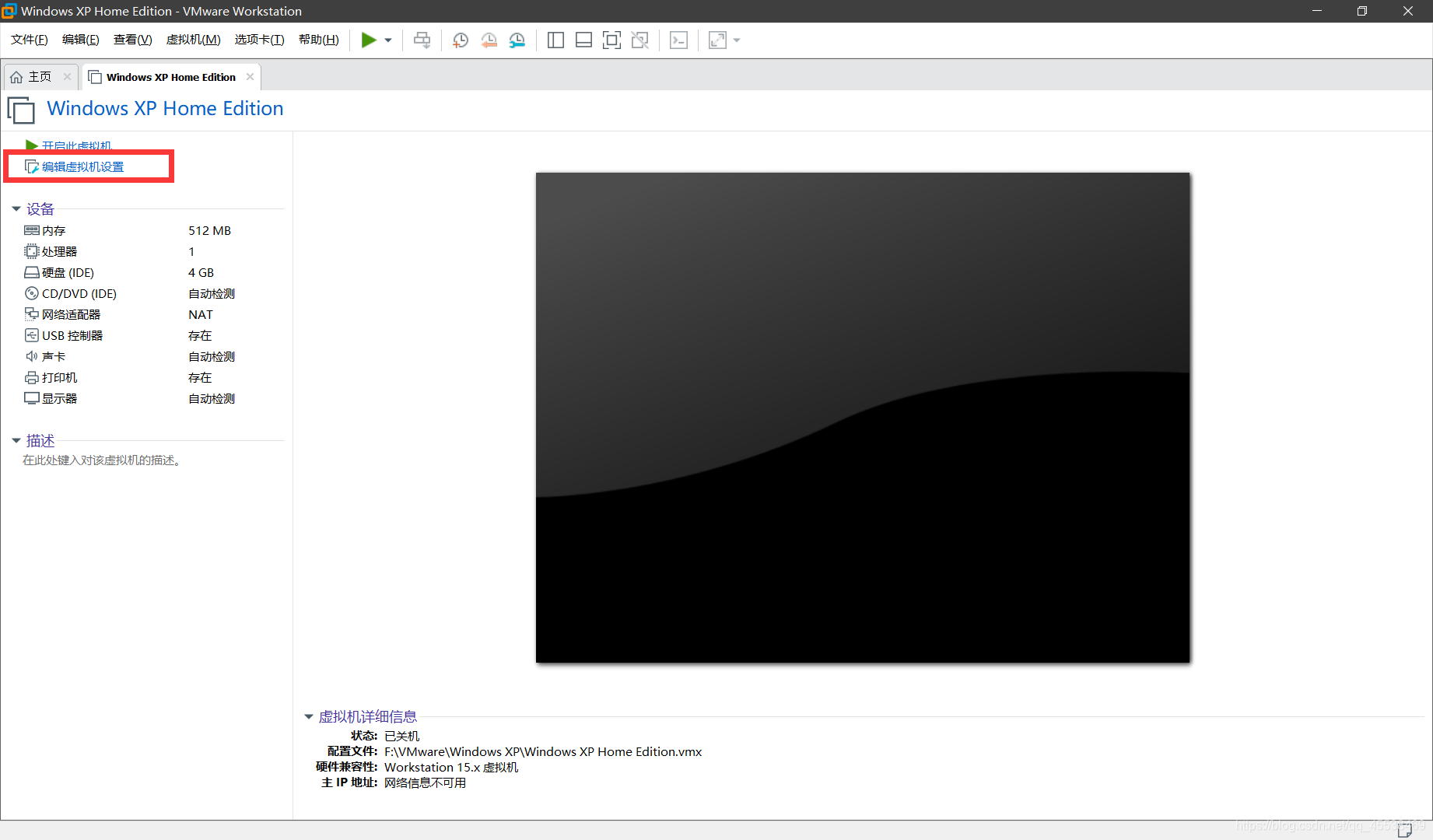The width and height of the screenshot is (1433, 840).
Task: Click the hard disk icon beside 硬盘
Action: click(x=31, y=272)
